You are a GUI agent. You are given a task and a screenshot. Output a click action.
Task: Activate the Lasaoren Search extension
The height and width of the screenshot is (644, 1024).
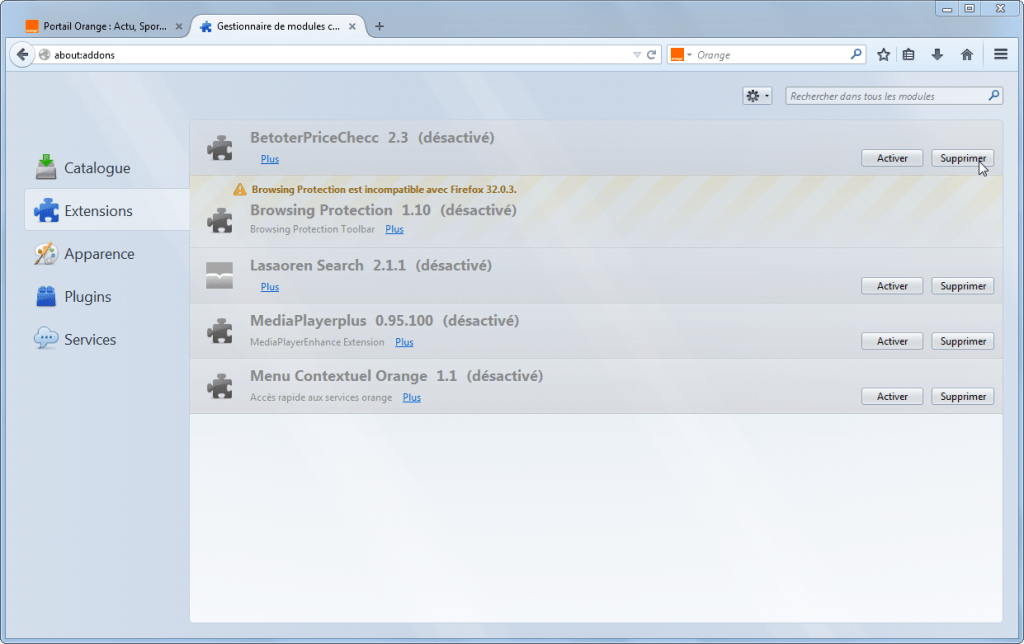(x=892, y=286)
